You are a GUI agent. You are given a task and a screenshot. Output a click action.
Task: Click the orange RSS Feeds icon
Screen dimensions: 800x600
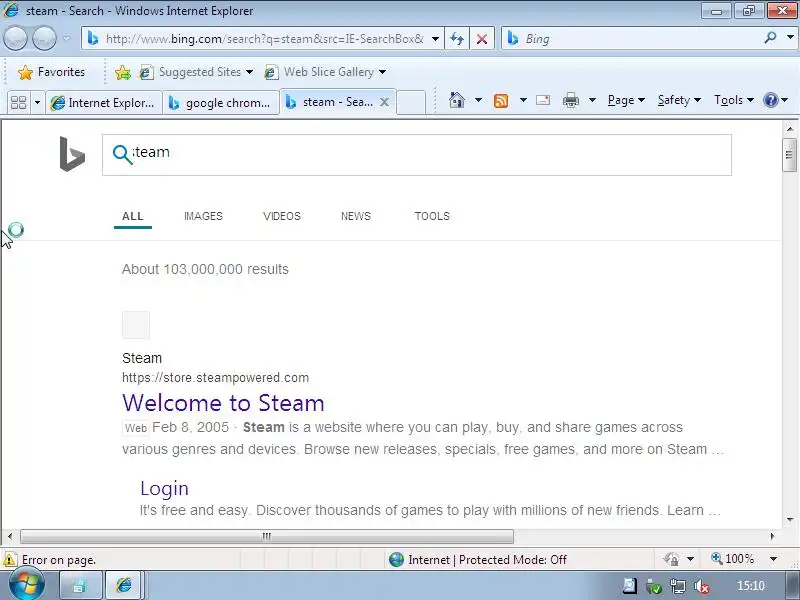tap(501, 101)
